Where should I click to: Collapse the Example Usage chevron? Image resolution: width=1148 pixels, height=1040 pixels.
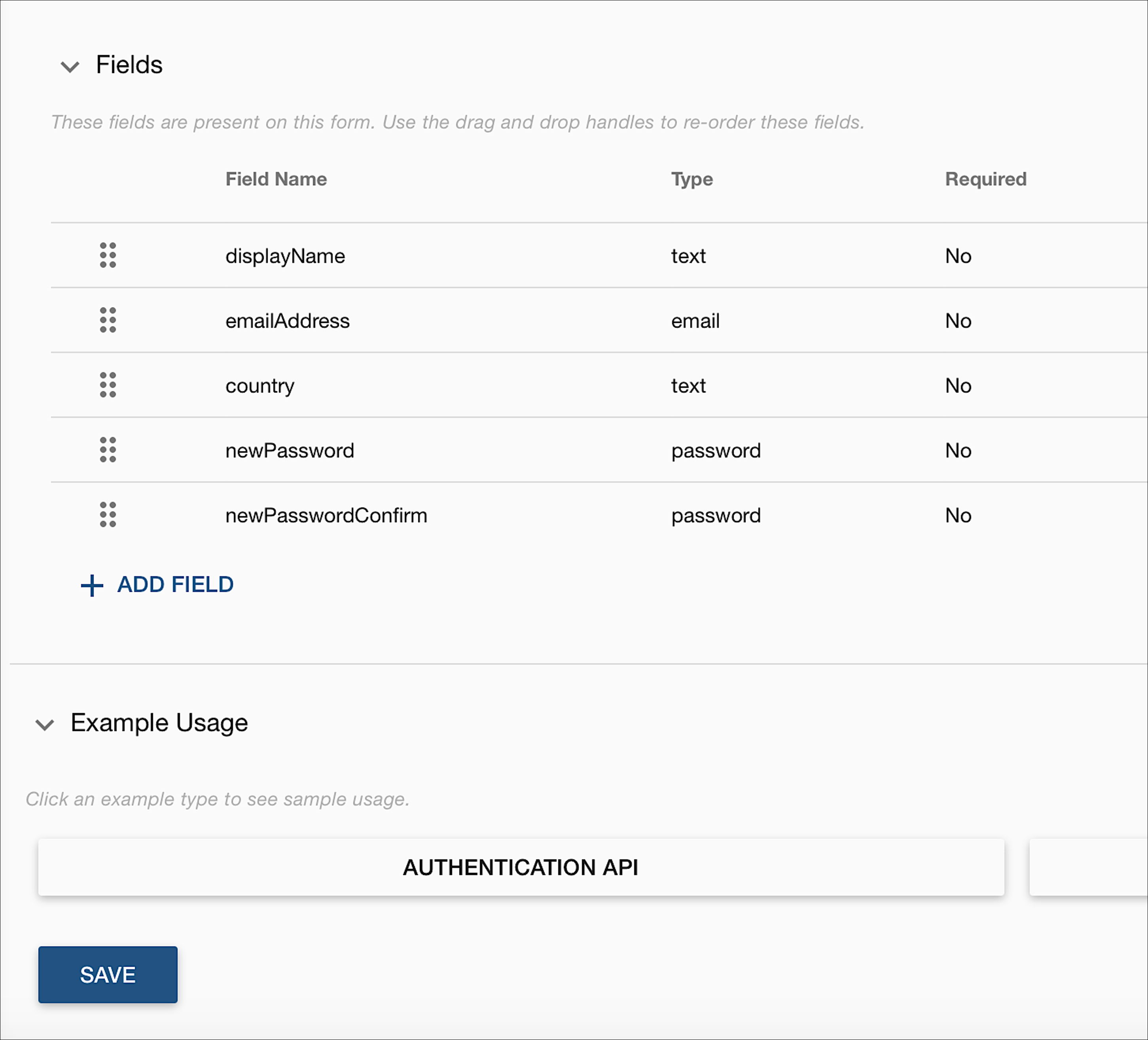click(x=44, y=724)
